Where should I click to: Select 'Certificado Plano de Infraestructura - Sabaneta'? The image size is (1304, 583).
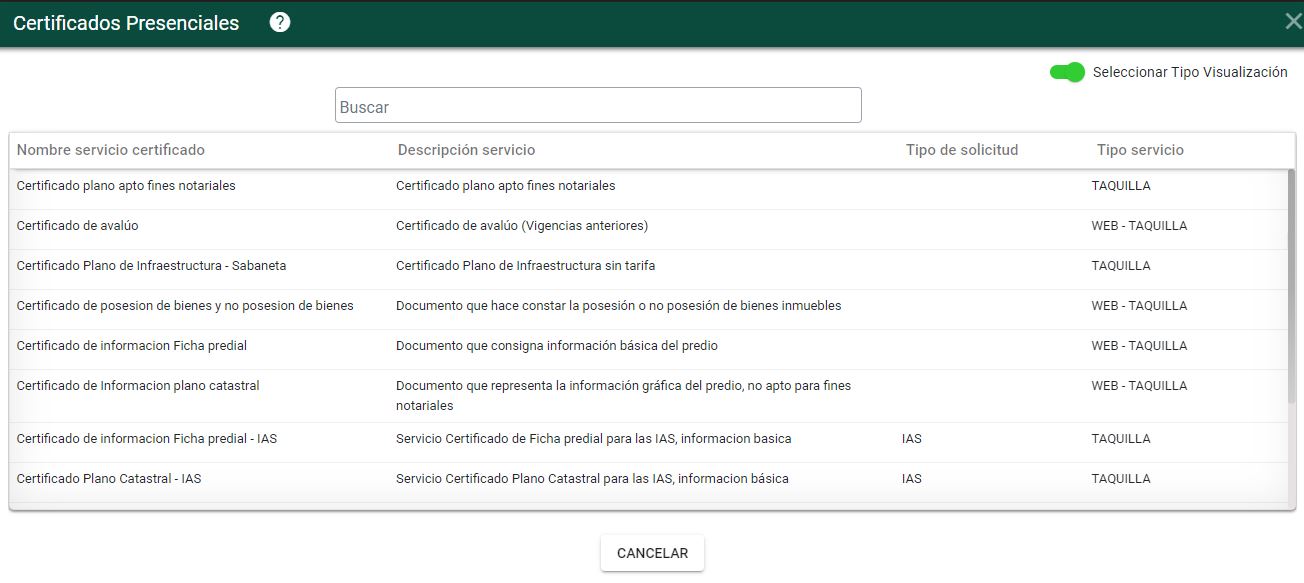152,266
